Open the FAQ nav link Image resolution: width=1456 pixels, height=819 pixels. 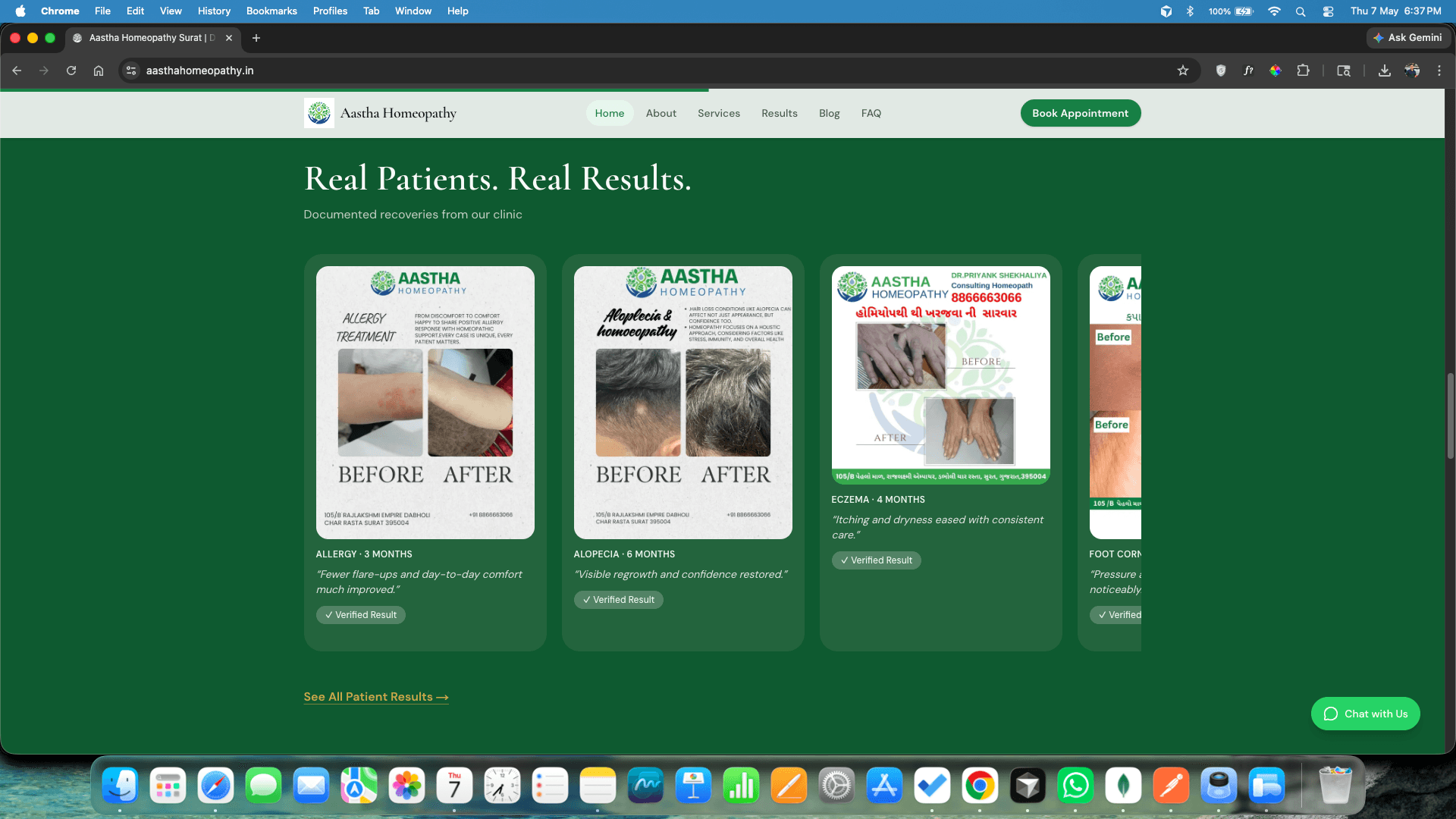[871, 113]
